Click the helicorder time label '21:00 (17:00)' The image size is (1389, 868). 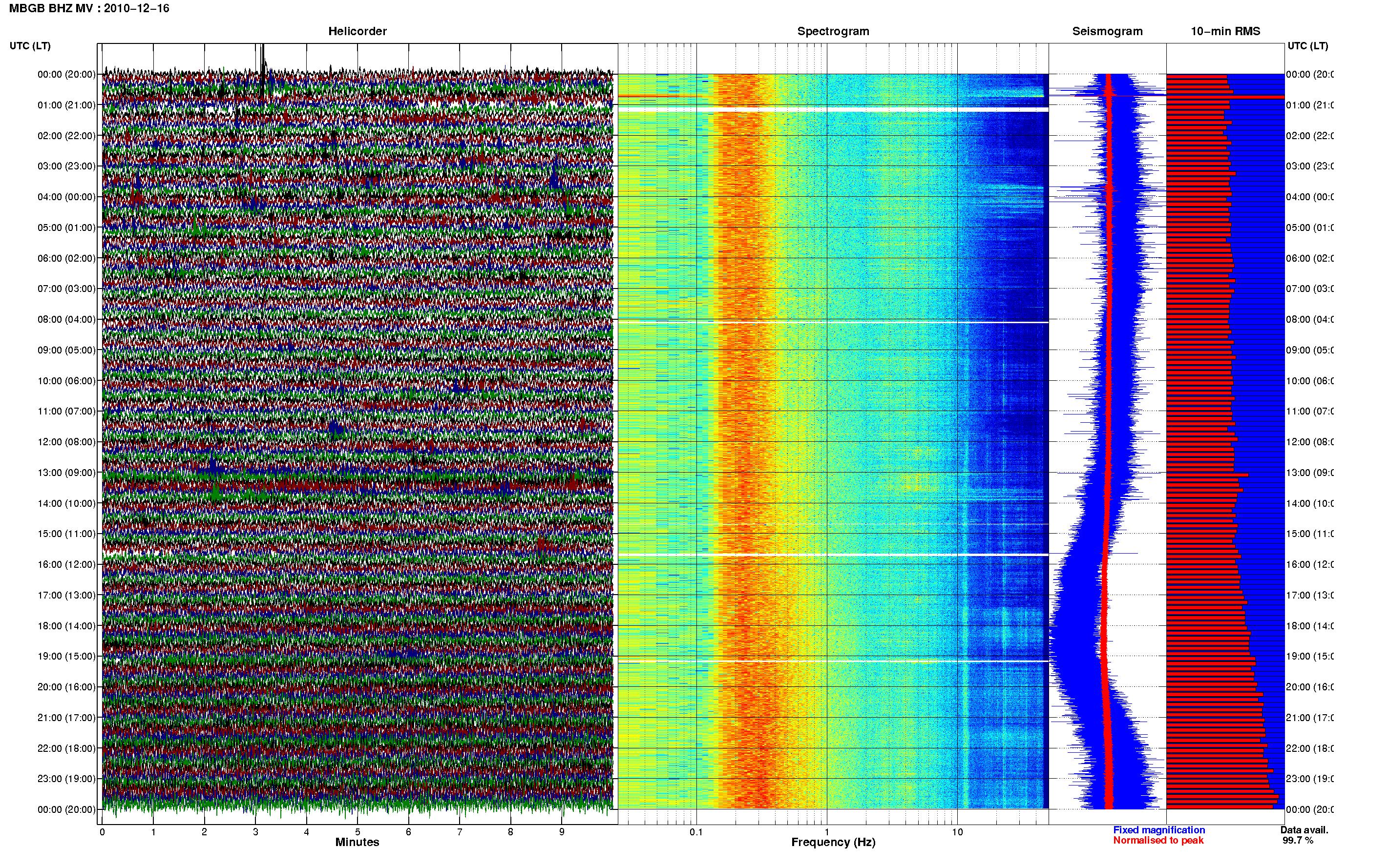pyautogui.click(x=66, y=718)
